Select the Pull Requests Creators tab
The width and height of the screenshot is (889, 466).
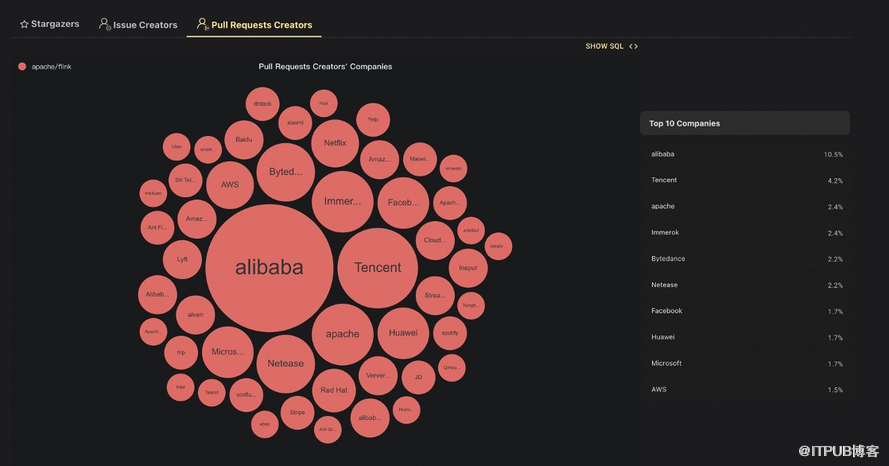[x=254, y=24]
